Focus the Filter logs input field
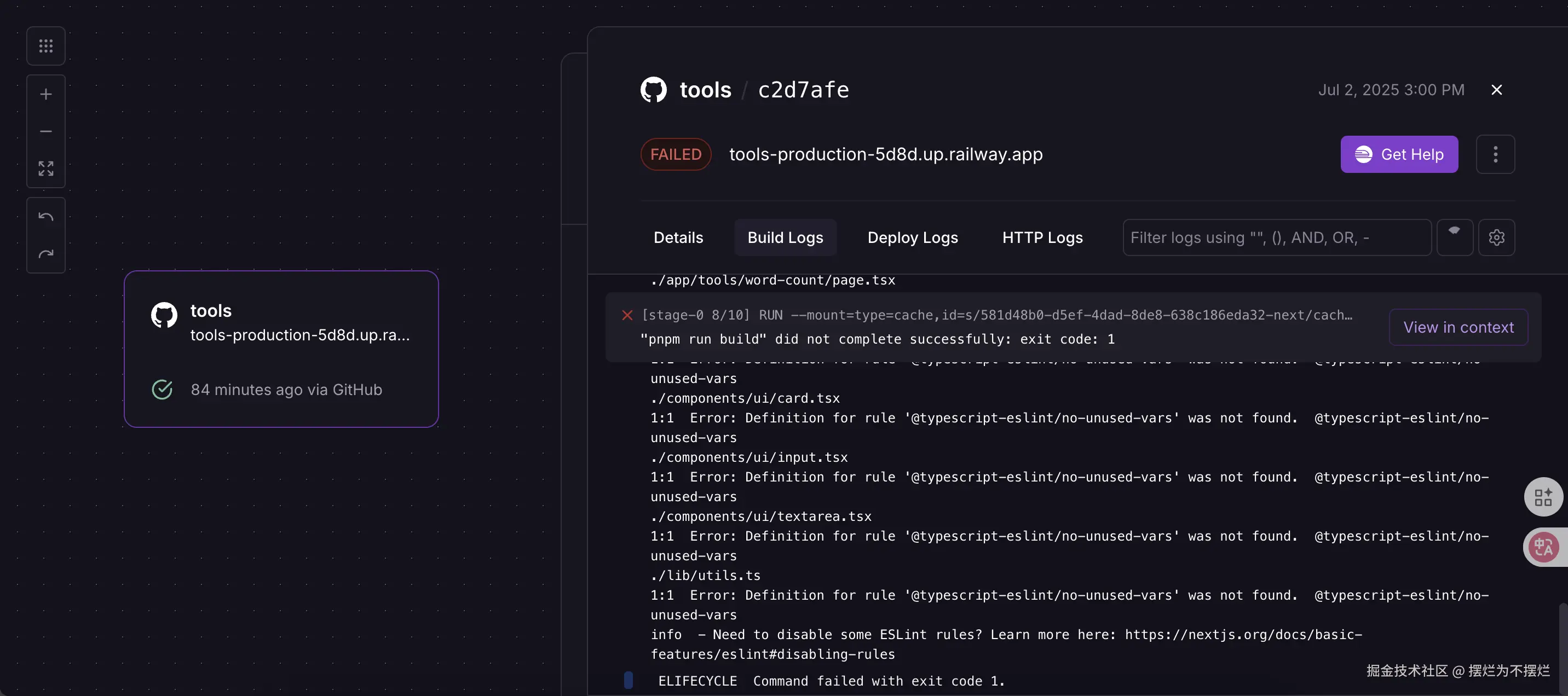Viewport: 1568px width, 696px height. (x=1276, y=237)
